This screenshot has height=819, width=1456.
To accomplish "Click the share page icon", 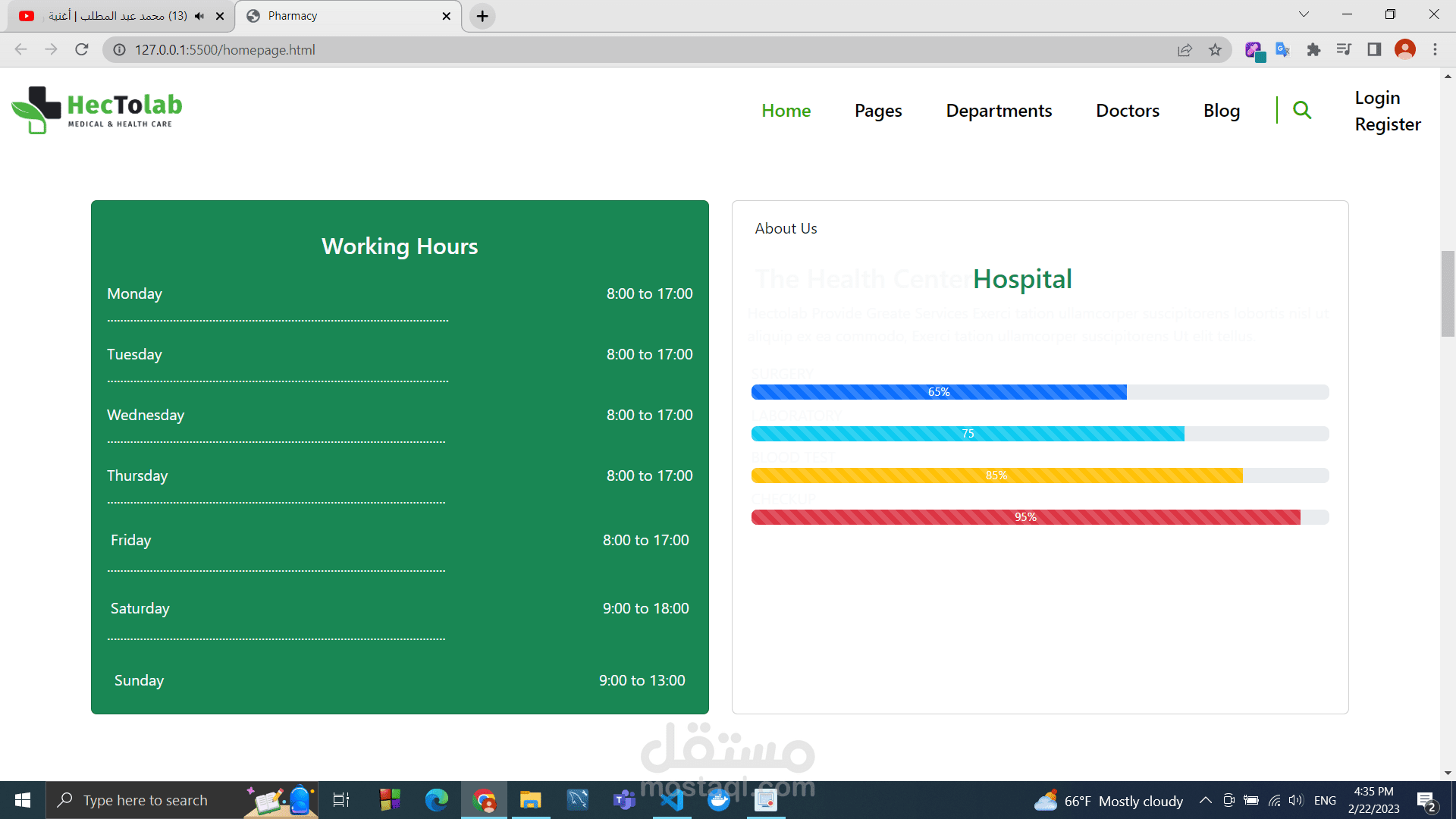I will click(x=1185, y=50).
